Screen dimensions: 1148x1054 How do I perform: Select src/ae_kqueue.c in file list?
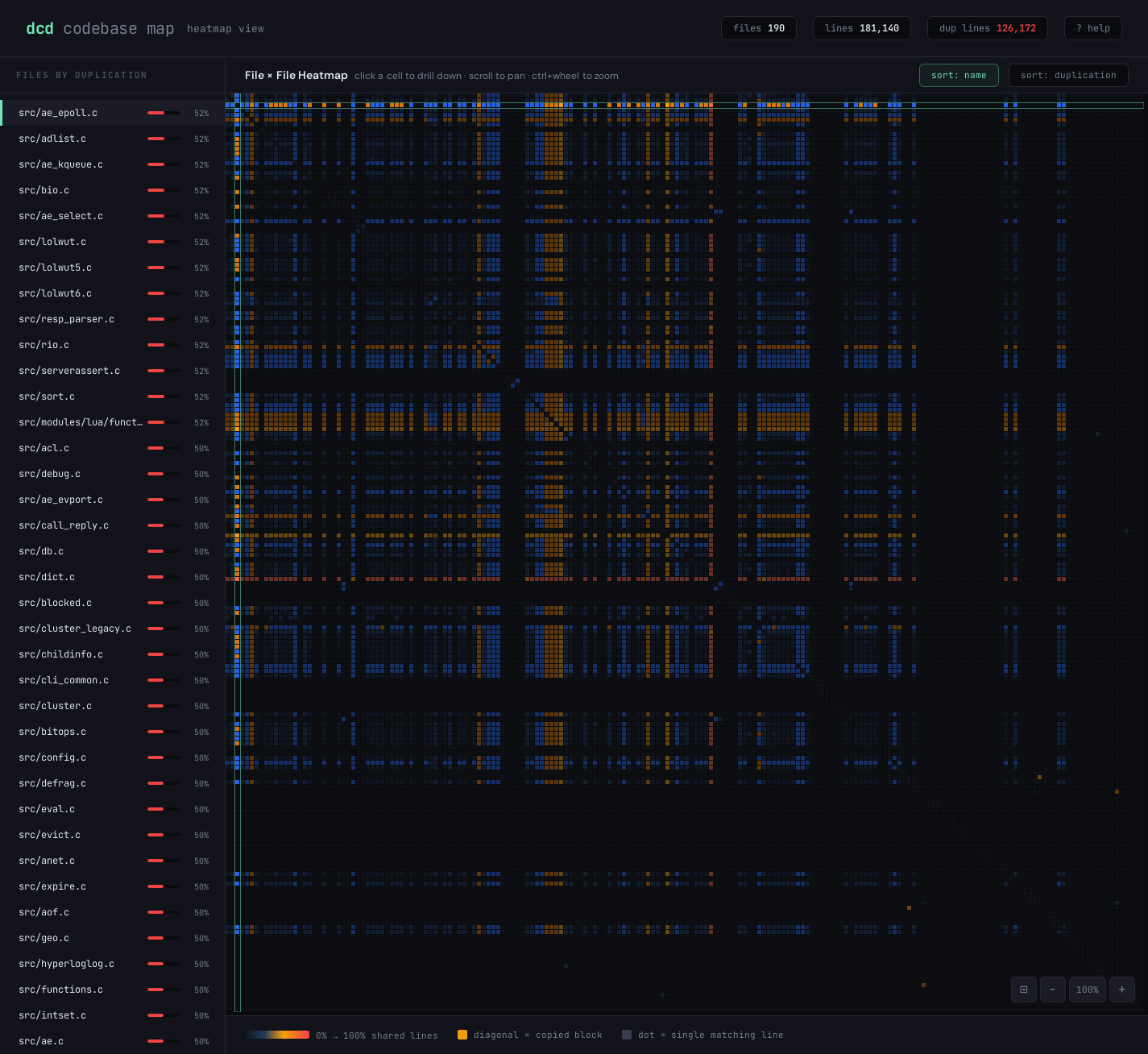[x=113, y=164]
